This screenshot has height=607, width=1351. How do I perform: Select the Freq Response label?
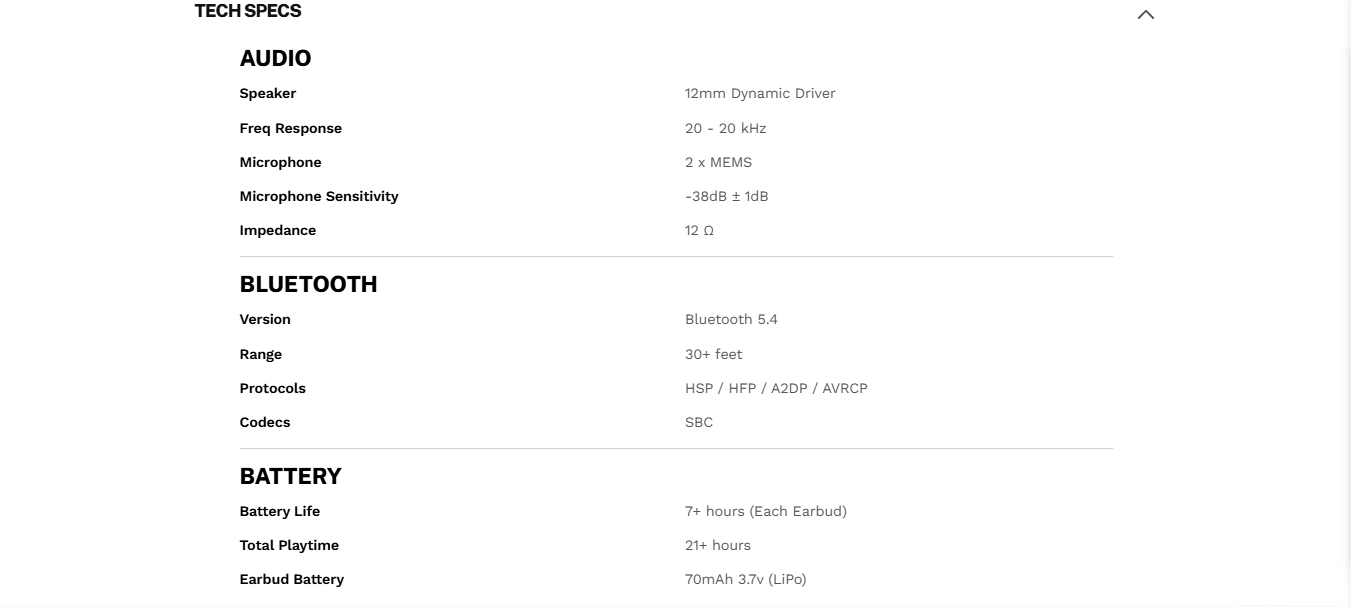pos(290,128)
